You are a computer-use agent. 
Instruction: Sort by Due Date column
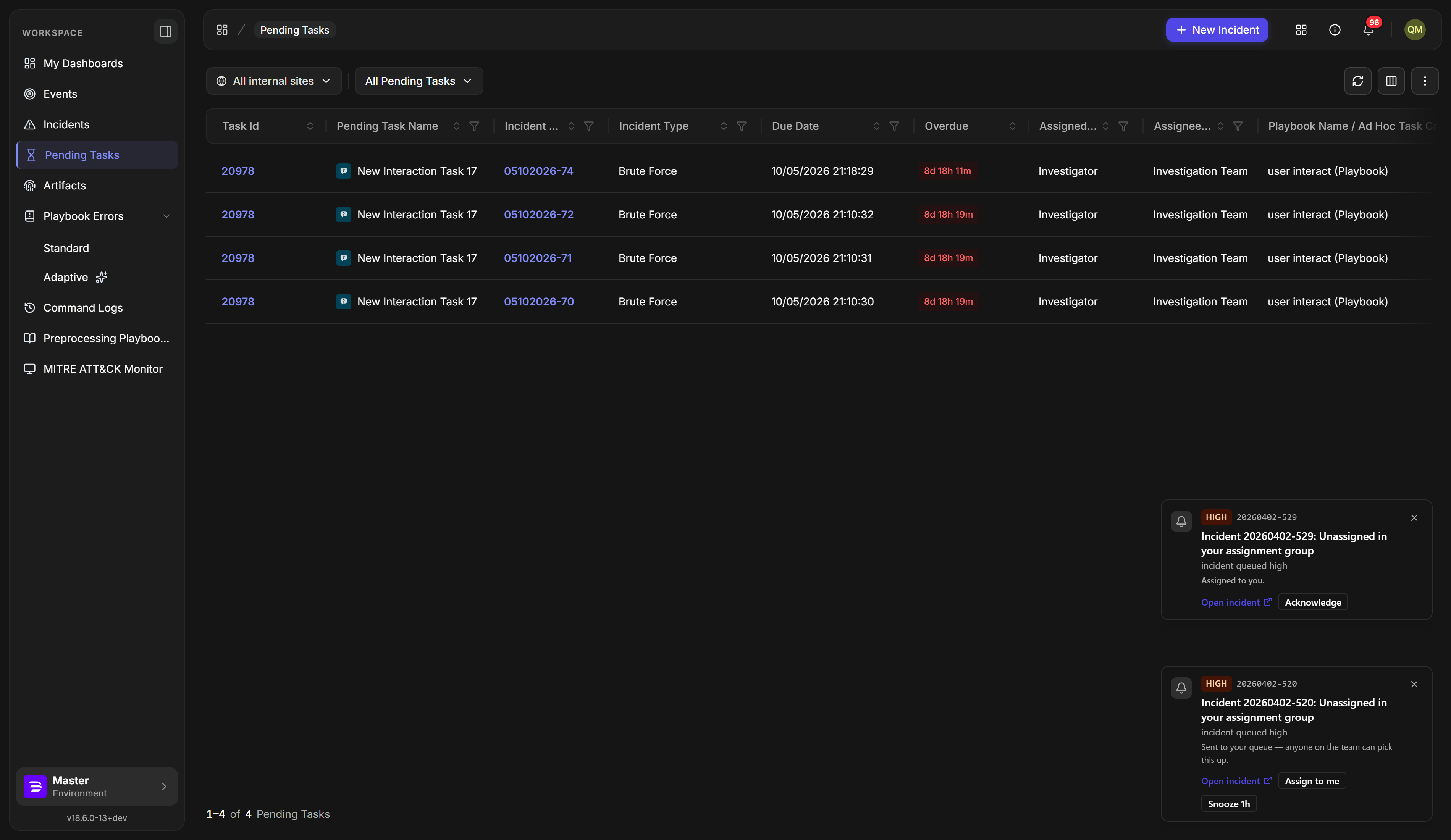(x=876, y=126)
